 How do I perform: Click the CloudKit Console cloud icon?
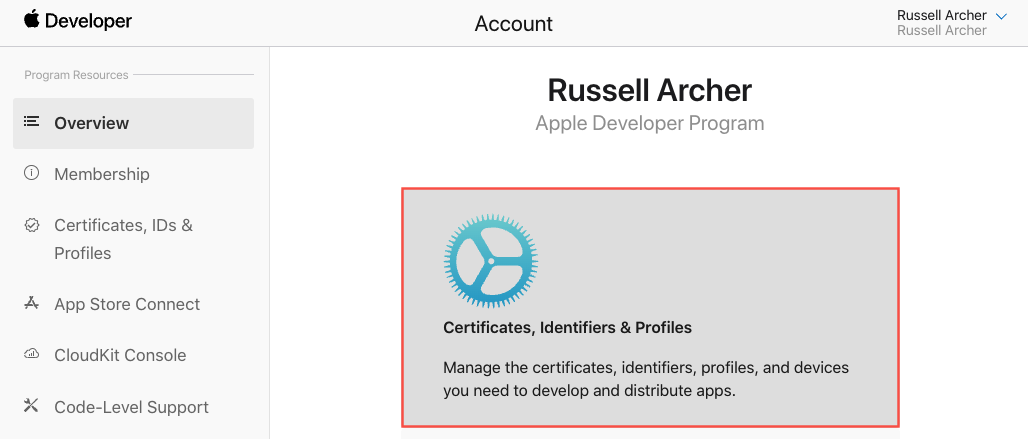(31, 354)
